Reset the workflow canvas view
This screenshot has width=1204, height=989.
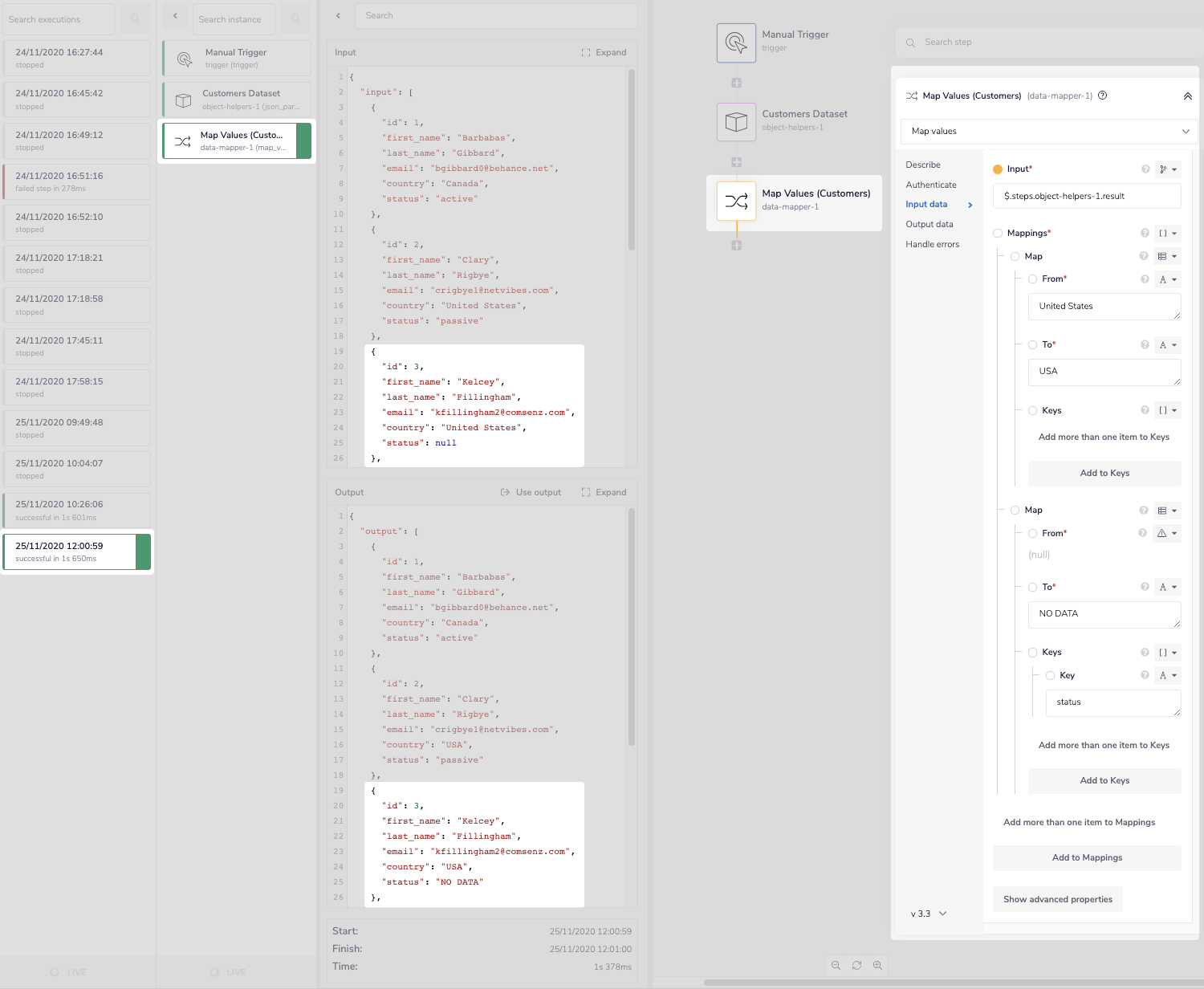[856, 966]
